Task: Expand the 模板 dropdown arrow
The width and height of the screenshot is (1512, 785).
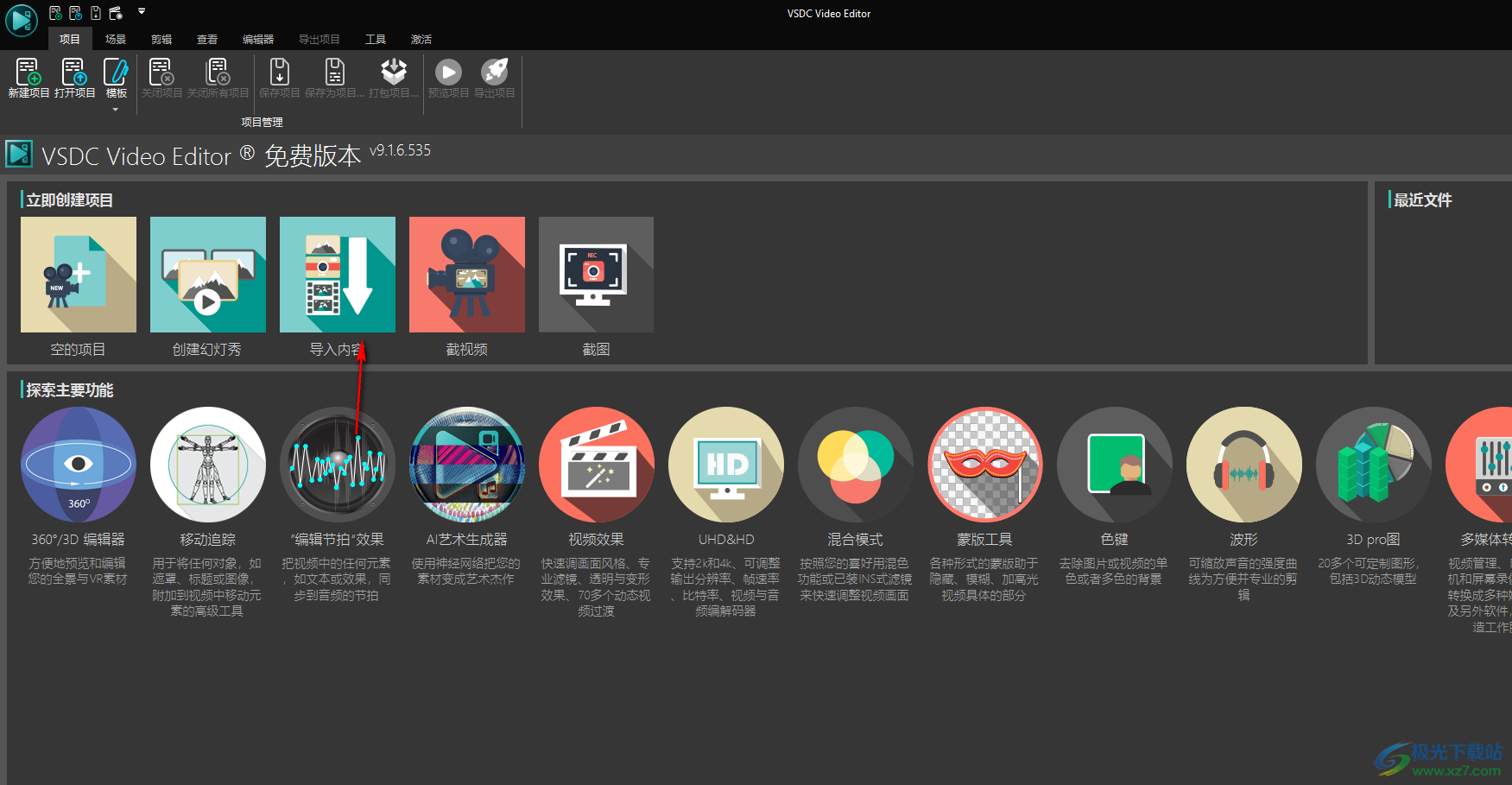Action: [x=116, y=110]
